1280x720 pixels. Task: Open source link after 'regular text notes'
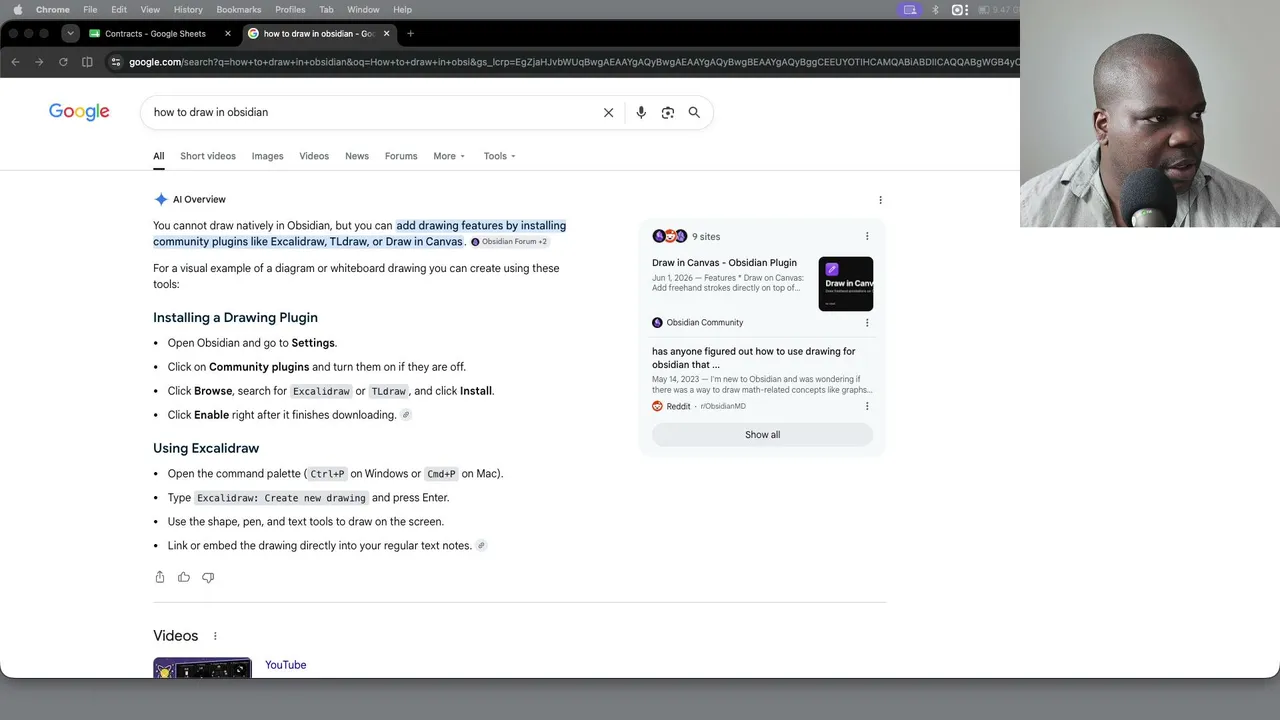click(x=481, y=546)
